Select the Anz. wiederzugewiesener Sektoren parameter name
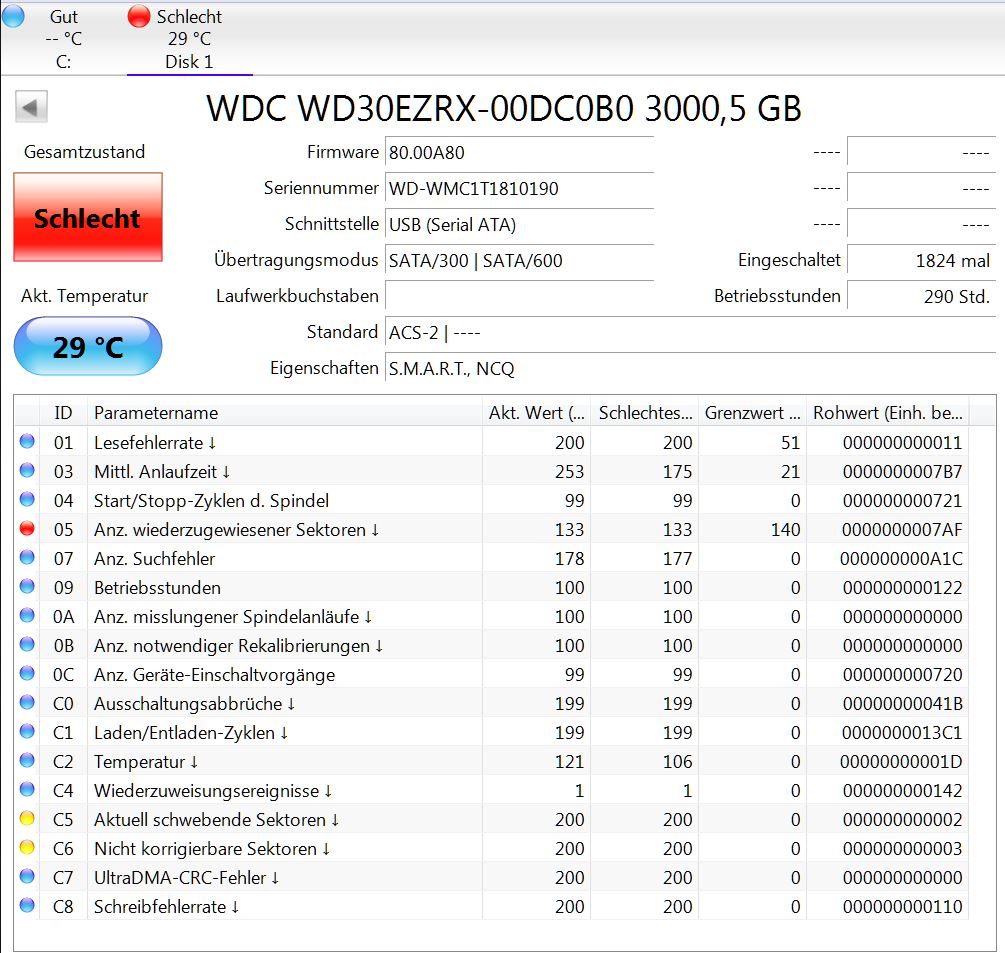Screen dimensions: 1005x953 tap(237, 530)
